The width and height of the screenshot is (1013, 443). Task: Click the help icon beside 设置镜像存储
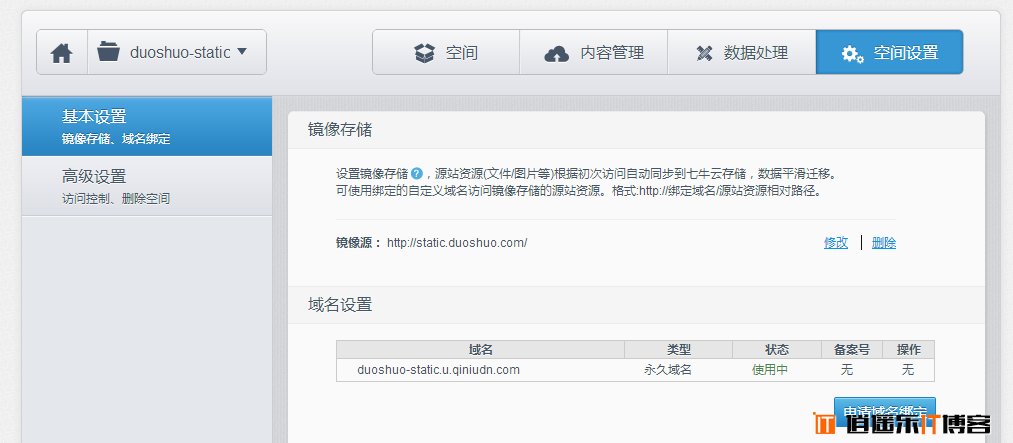pos(417,174)
